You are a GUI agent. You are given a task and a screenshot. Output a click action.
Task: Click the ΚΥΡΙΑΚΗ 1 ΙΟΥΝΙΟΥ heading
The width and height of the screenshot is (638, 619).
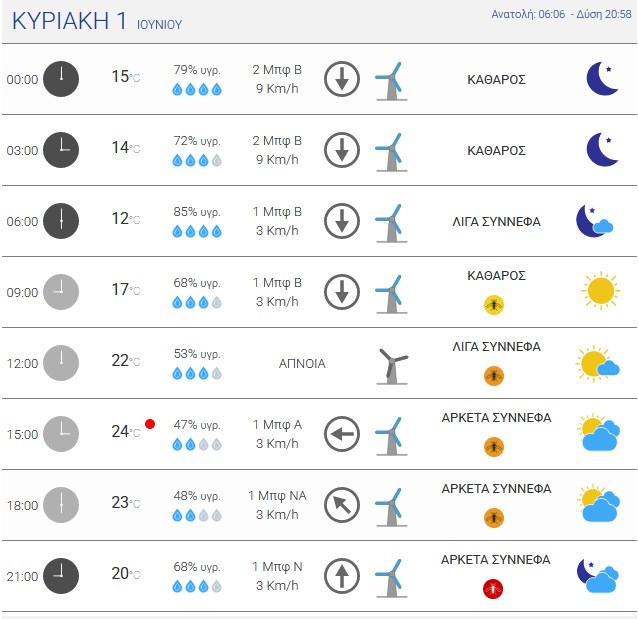pos(97,21)
